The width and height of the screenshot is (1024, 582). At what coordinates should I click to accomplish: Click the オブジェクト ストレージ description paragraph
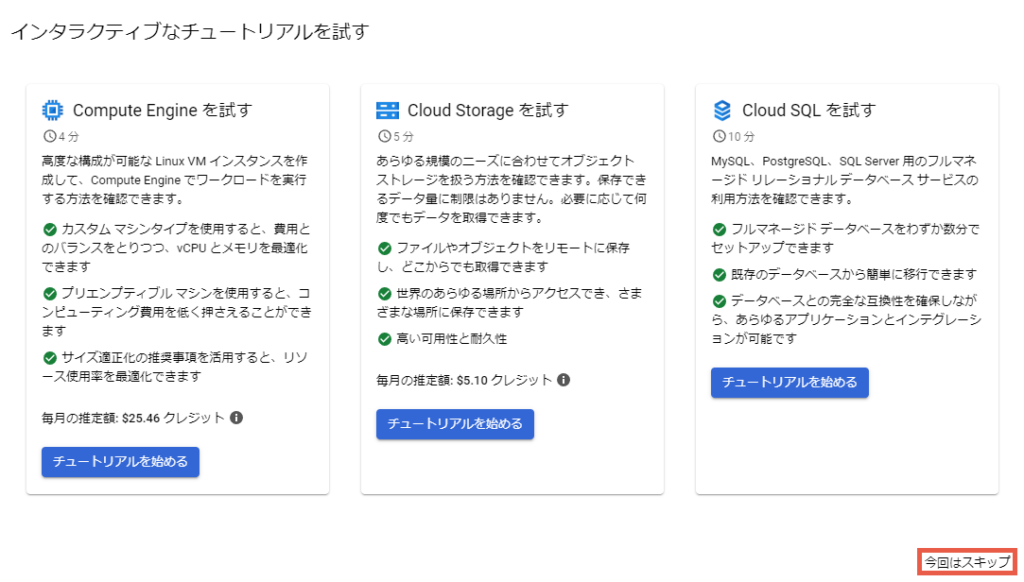(511, 189)
